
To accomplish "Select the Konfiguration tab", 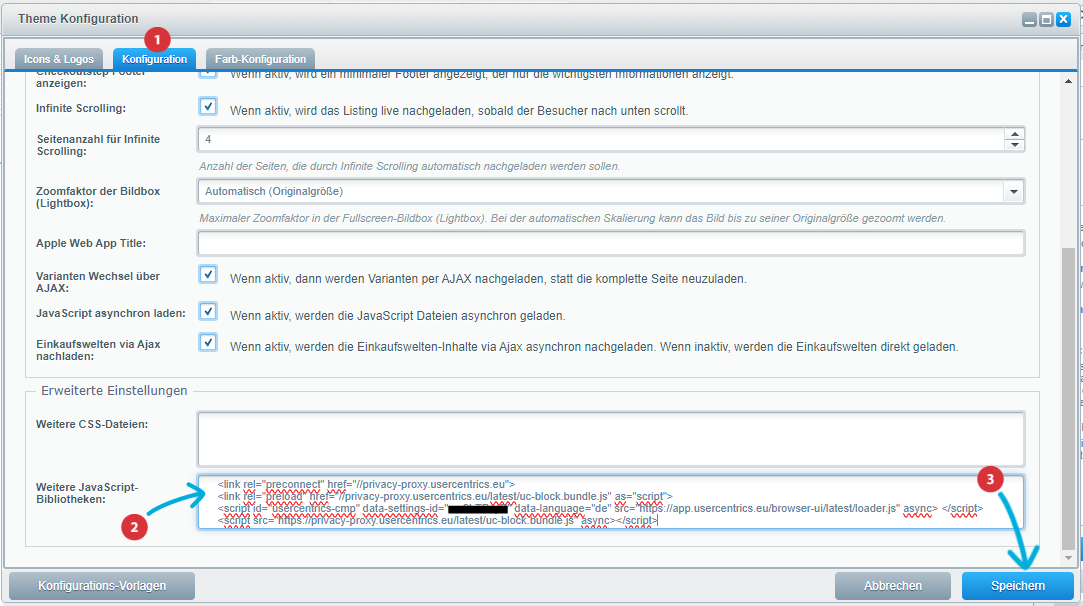I will [x=155, y=59].
